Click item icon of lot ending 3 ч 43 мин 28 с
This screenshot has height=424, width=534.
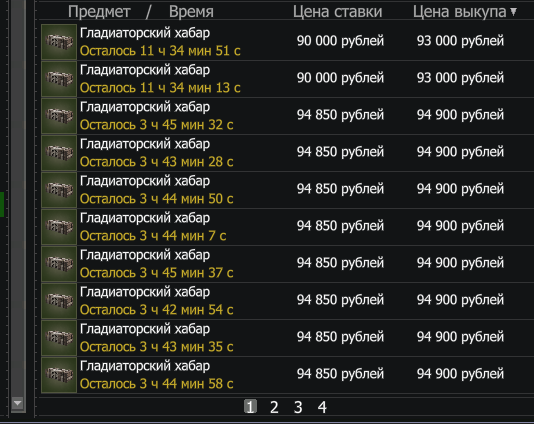pyautogui.click(x=59, y=153)
